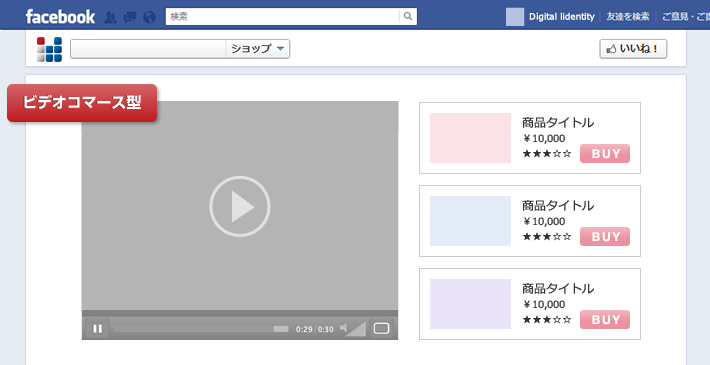710x365 pixels.
Task: Toggle fullscreen video button
Action: 381,328
